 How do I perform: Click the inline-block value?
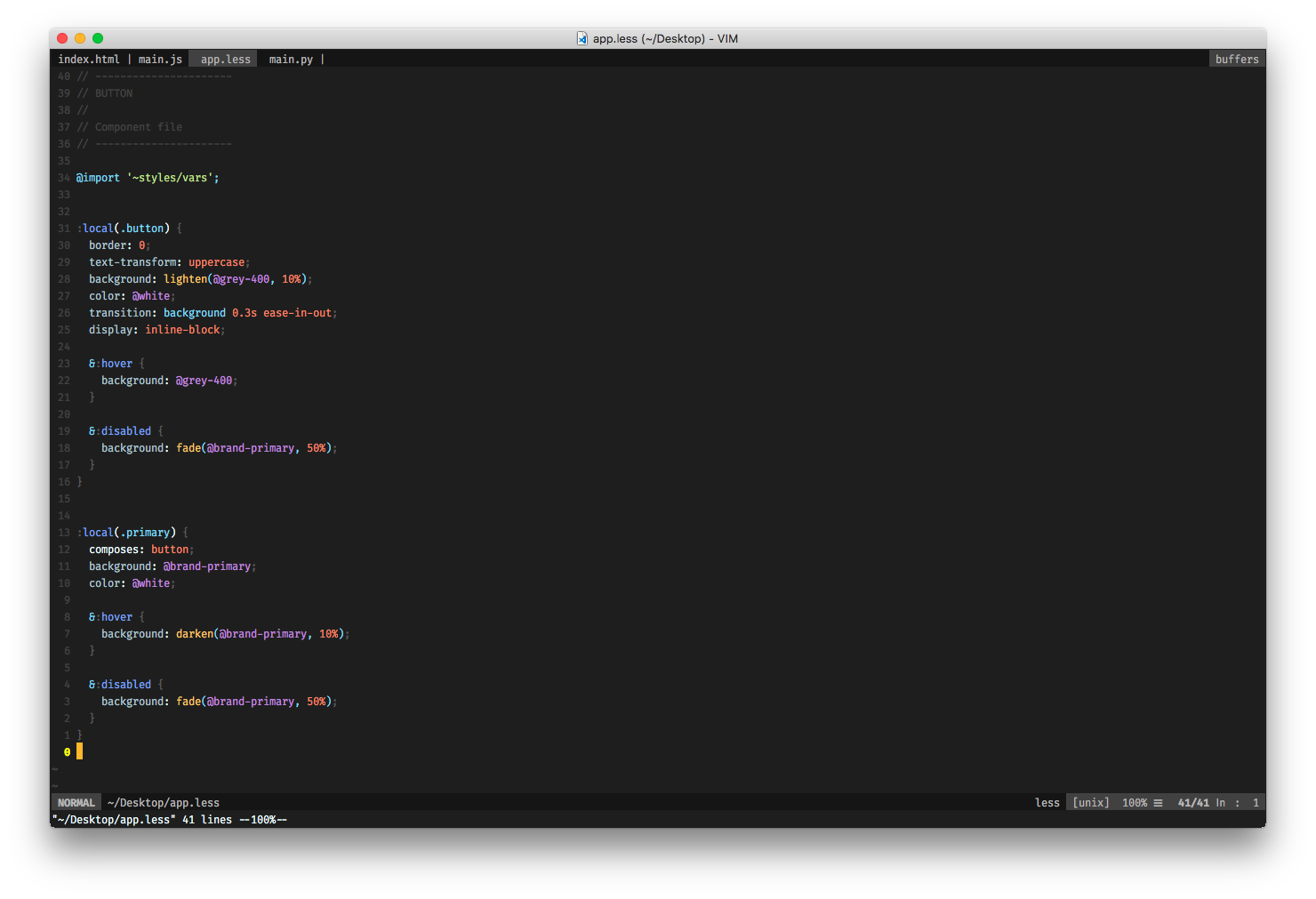(182, 330)
